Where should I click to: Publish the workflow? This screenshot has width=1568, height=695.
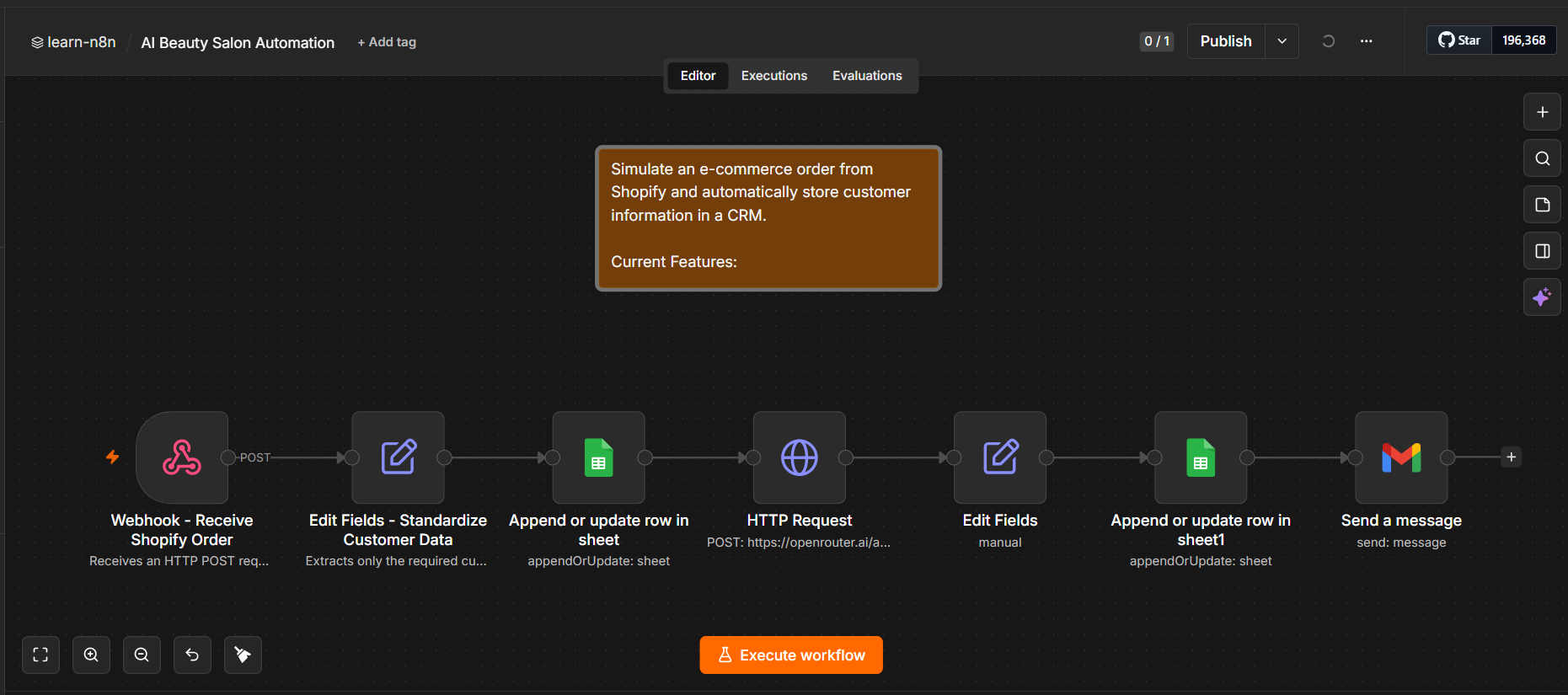tap(1226, 41)
